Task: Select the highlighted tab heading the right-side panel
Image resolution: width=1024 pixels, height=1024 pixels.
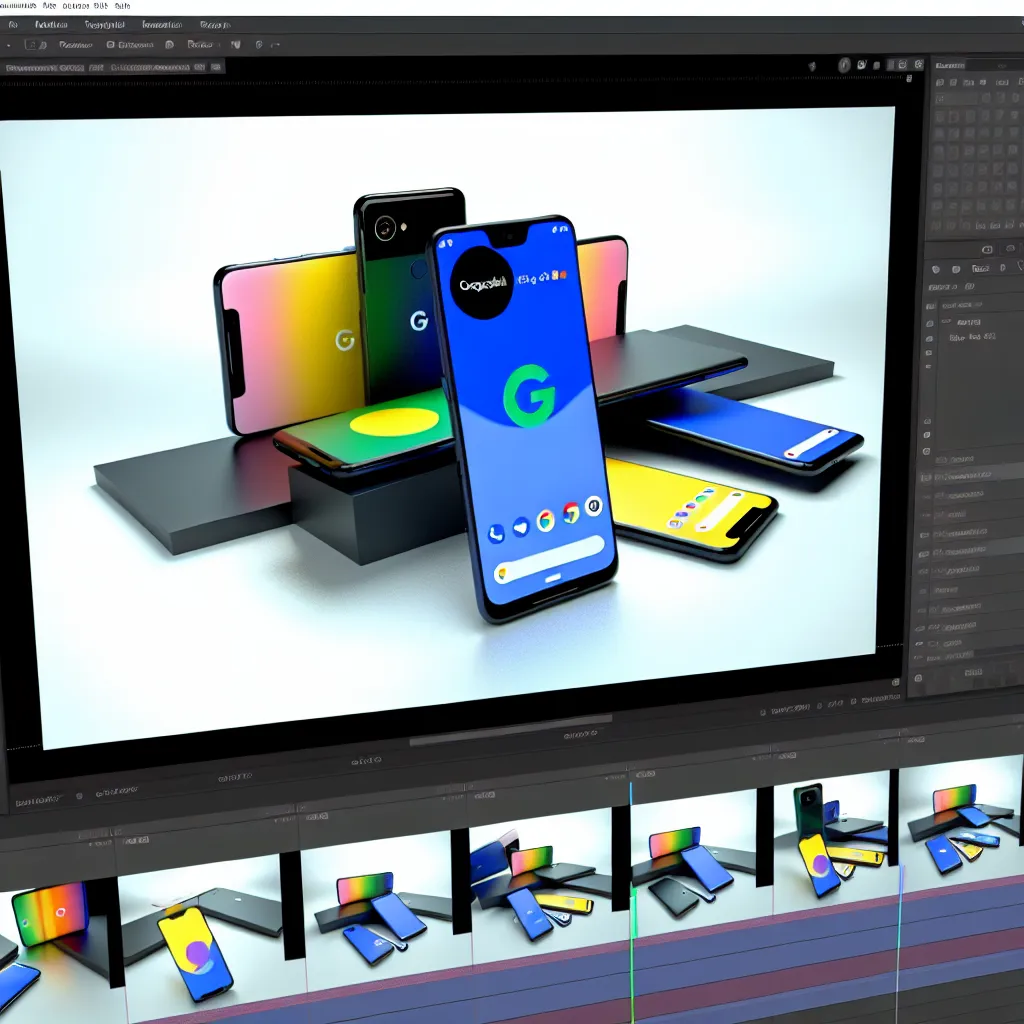Action: point(950,65)
